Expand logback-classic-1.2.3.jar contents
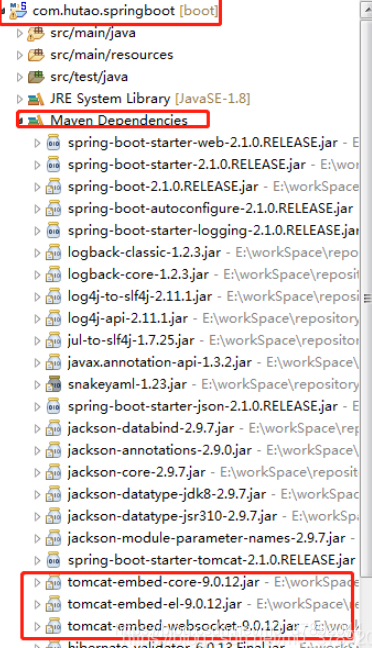Screen dimensions: 372x648 [38, 253]
